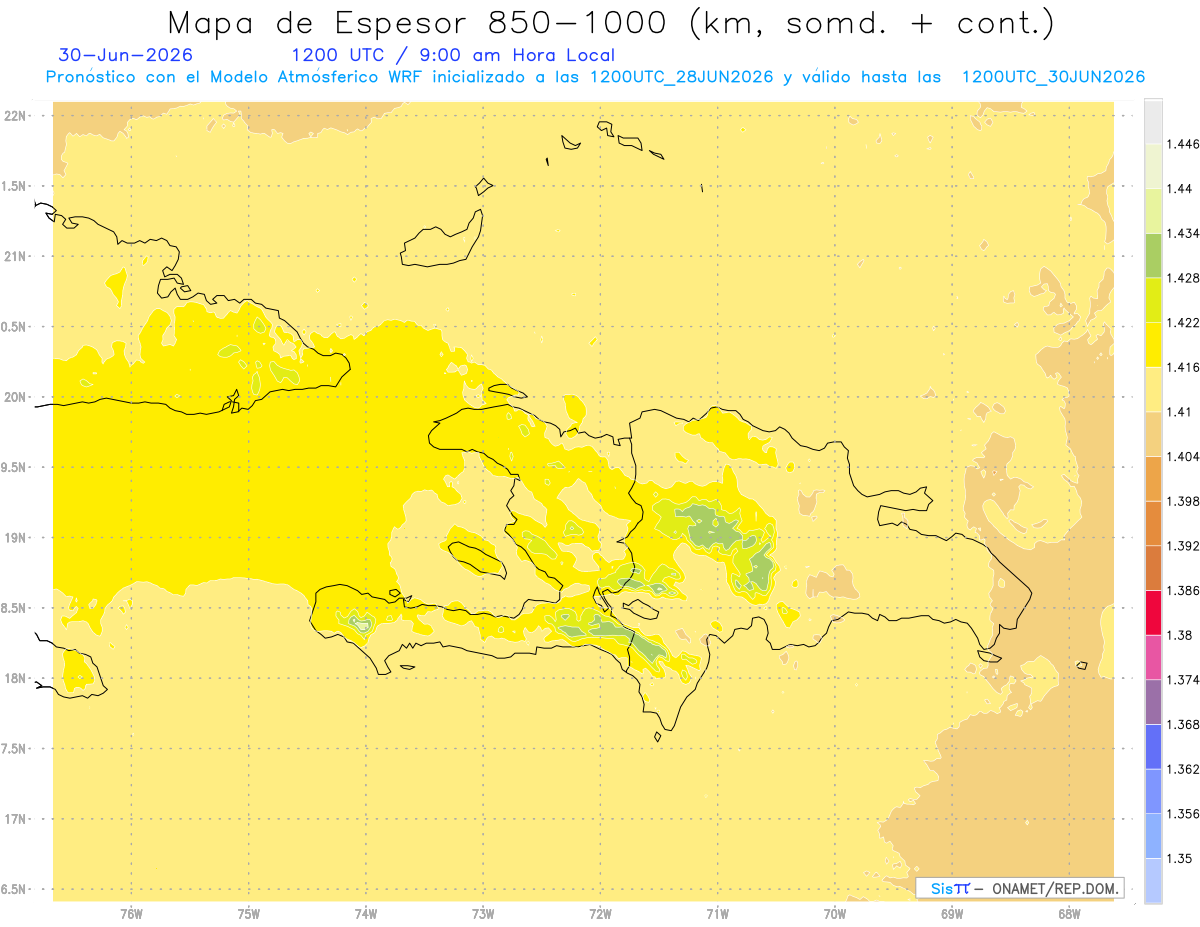Click the legend value '1.422'
The width and height of the screenshot is (1200, 927).
pos(1183,323)
